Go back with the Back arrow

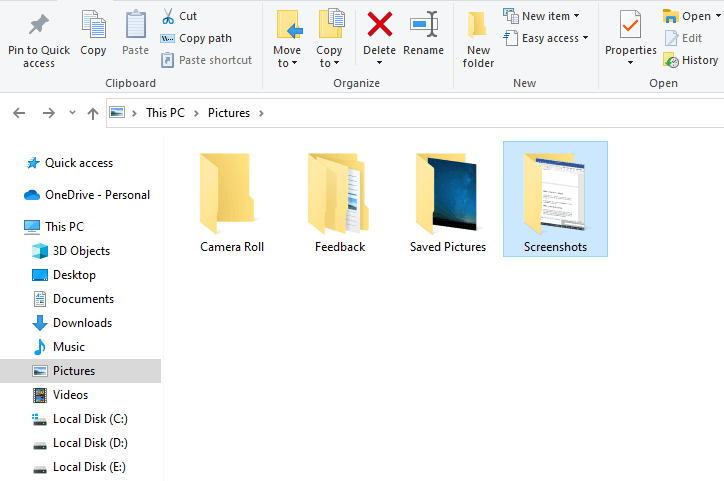[x=19, y=113]
